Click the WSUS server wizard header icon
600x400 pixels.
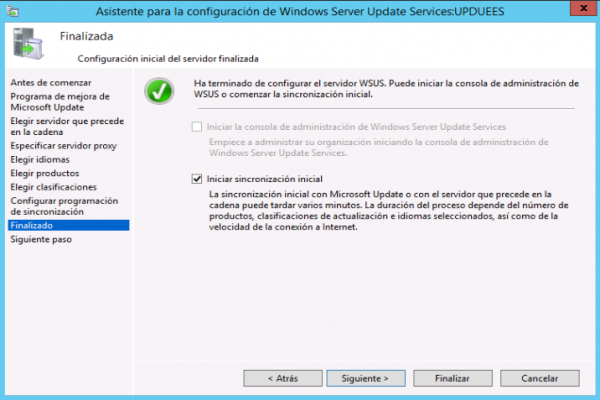(x=27, y=44)
